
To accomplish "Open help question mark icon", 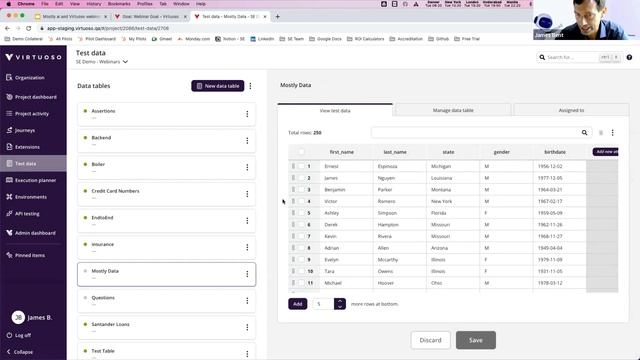I will point(629,57).
